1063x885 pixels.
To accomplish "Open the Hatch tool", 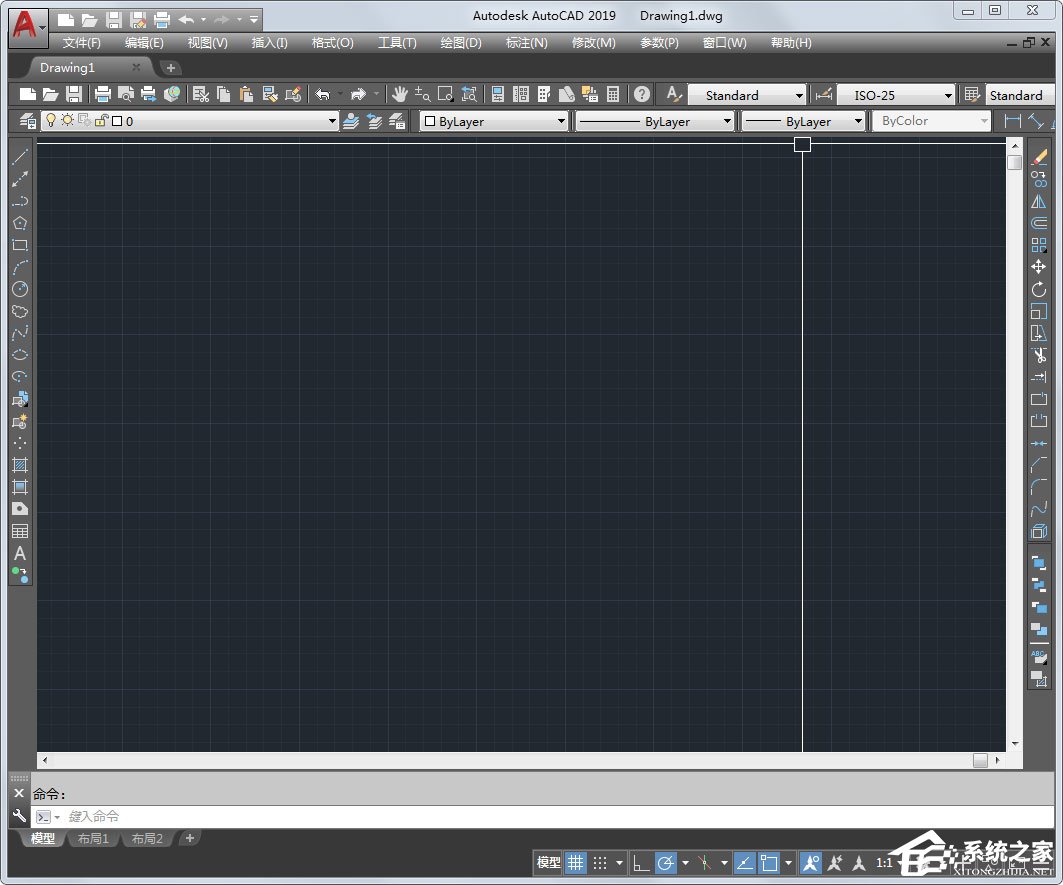I will point(20,465).
